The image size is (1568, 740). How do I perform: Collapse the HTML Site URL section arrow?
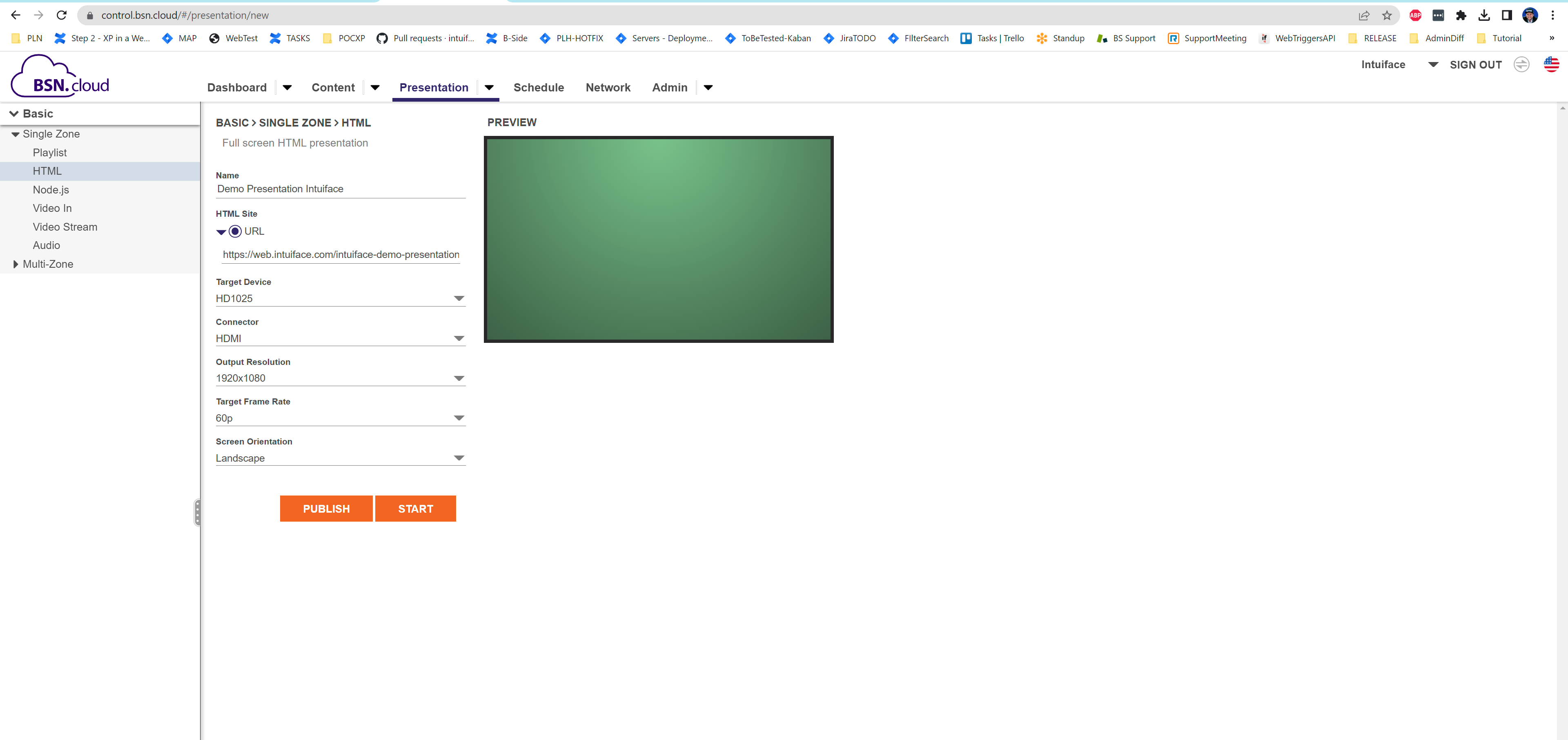click(x=221, y=232)
